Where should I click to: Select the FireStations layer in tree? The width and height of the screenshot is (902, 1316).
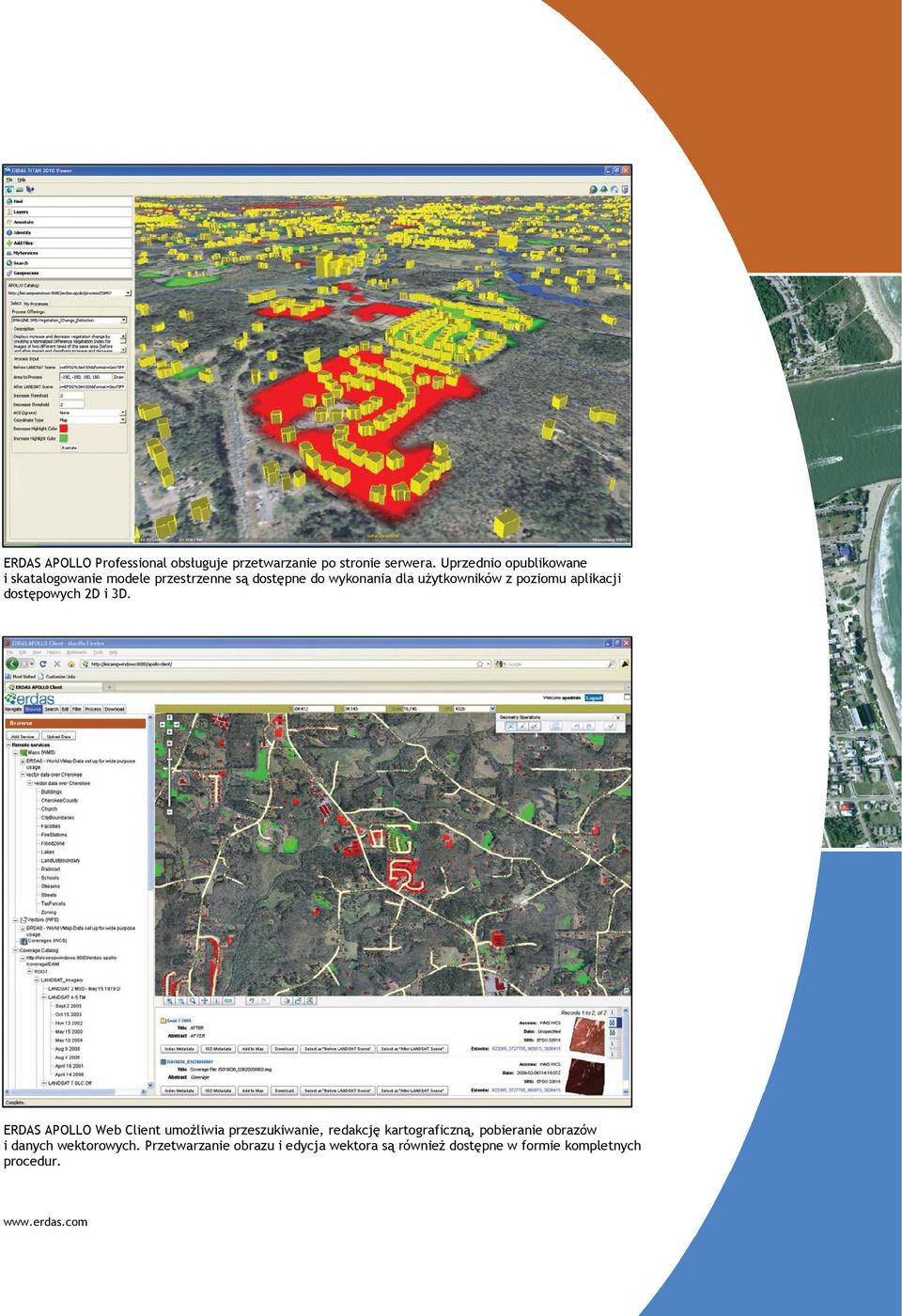(54, 835)
